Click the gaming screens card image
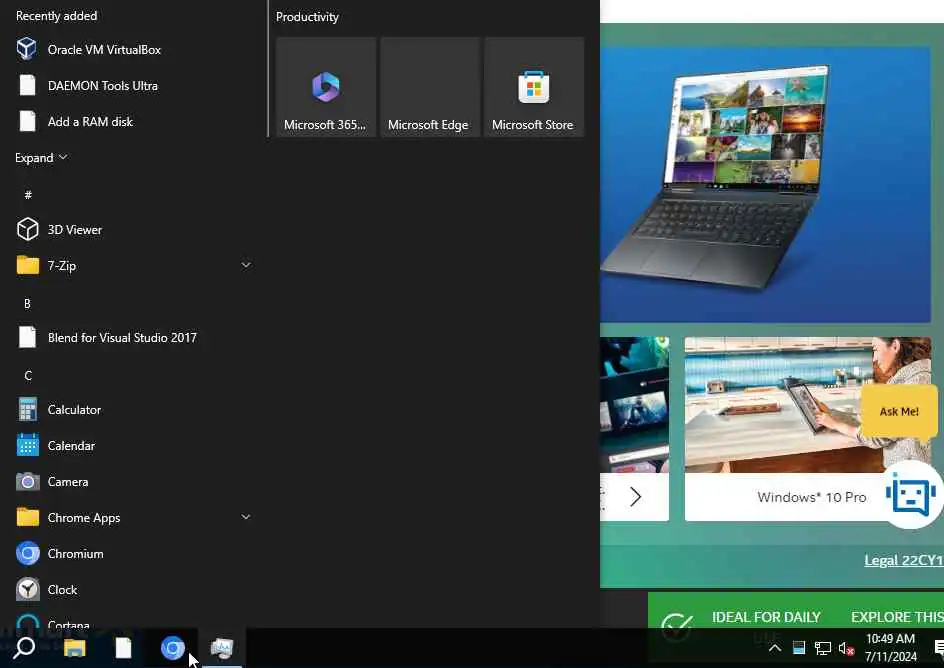 (635, 404)
